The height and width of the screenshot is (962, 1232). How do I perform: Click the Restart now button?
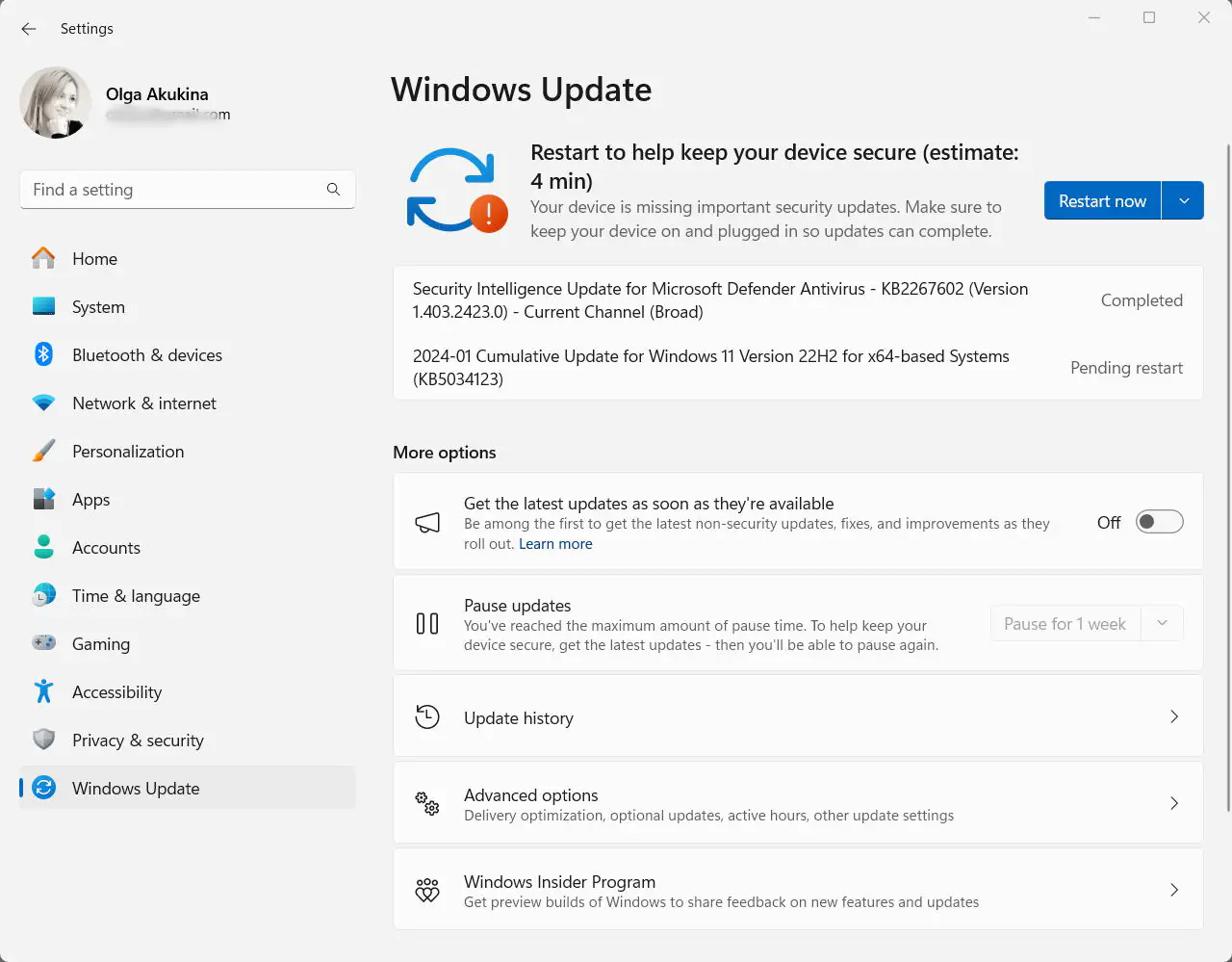[x=1102, y=200]
